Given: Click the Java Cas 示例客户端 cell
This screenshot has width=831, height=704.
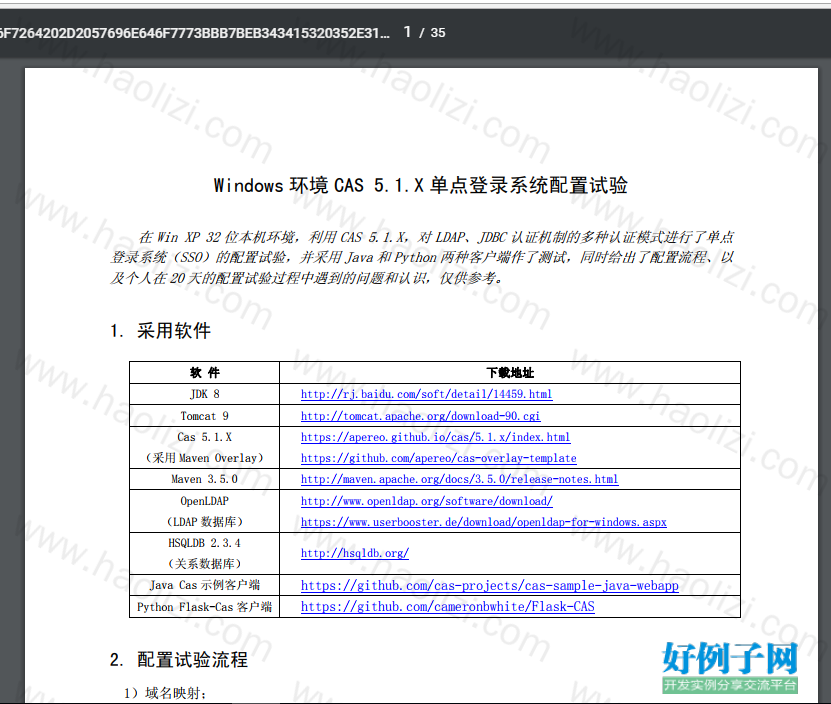Looking at the screenshot, I should (205, 585).
